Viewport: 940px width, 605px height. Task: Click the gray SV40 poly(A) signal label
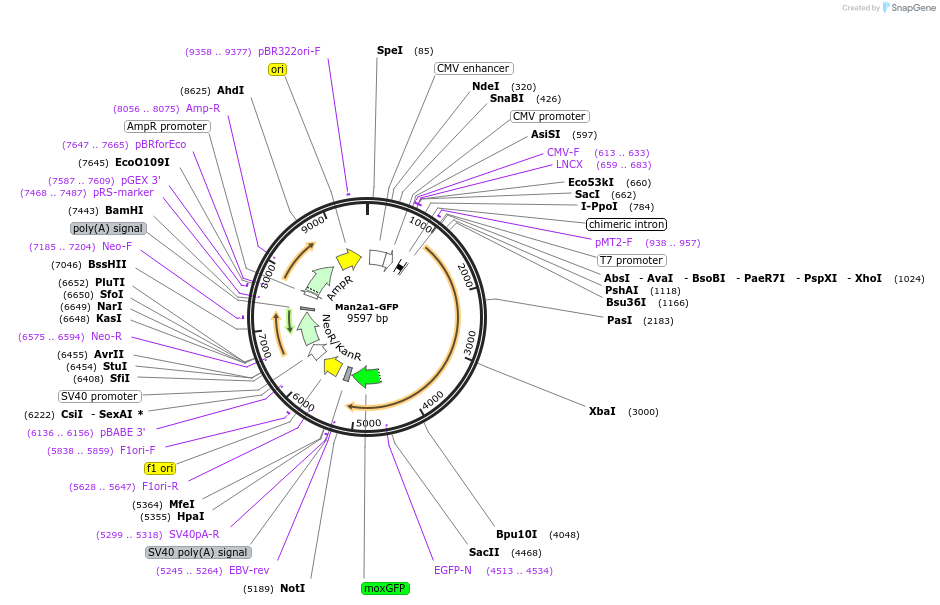point(198,552)
